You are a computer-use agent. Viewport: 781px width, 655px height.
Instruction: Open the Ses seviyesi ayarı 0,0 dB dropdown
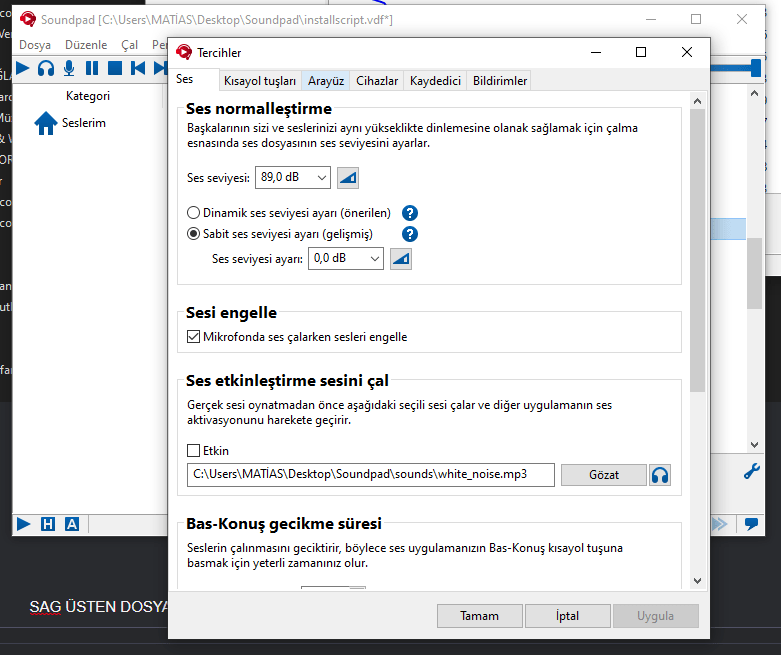(346, 259)
